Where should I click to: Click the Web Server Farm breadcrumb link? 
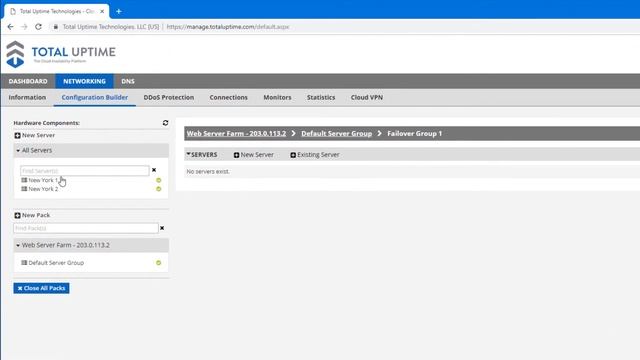point(236,133)
